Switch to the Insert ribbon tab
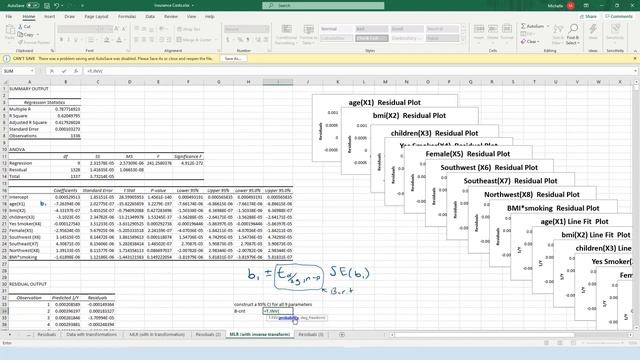 [x=49, y=17]
